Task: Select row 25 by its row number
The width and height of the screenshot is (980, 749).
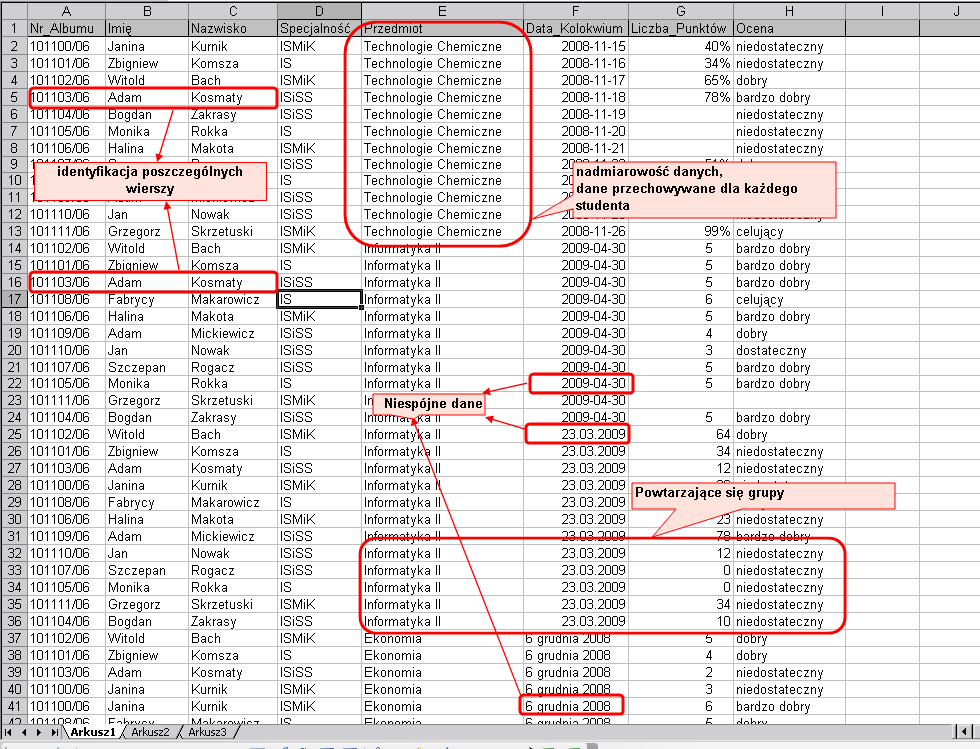Action: pyautogui.click(x=14, y=435)
